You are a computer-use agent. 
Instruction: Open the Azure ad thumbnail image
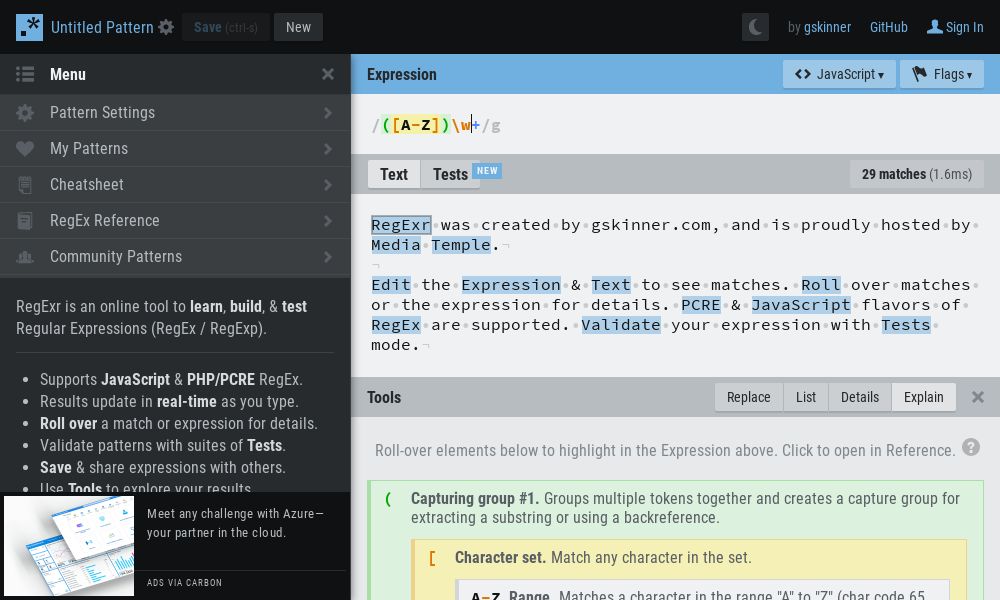[x=69, y=546]
